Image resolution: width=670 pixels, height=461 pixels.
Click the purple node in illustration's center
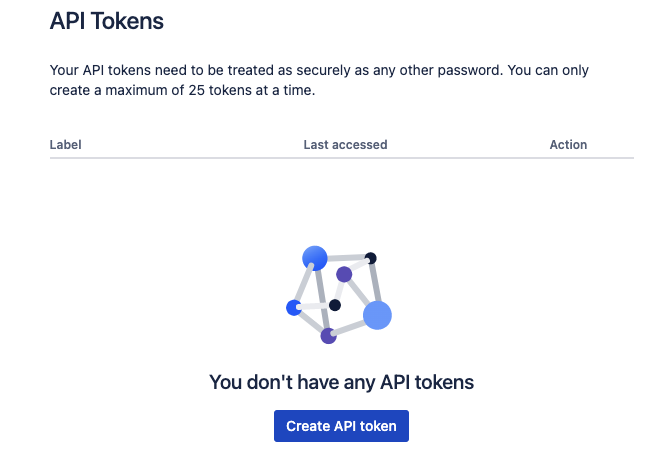[x=344, y=274]
